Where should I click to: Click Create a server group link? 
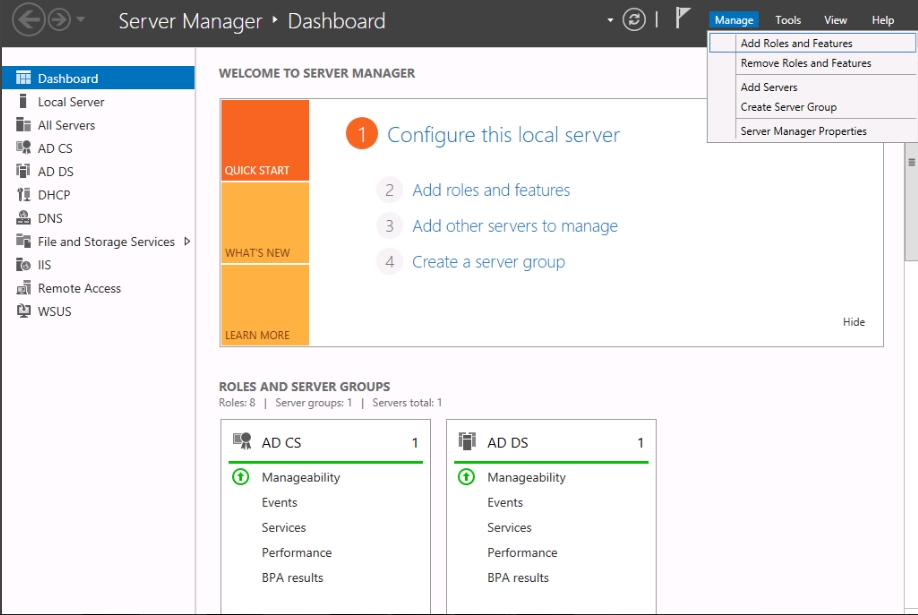coord(488,262)
